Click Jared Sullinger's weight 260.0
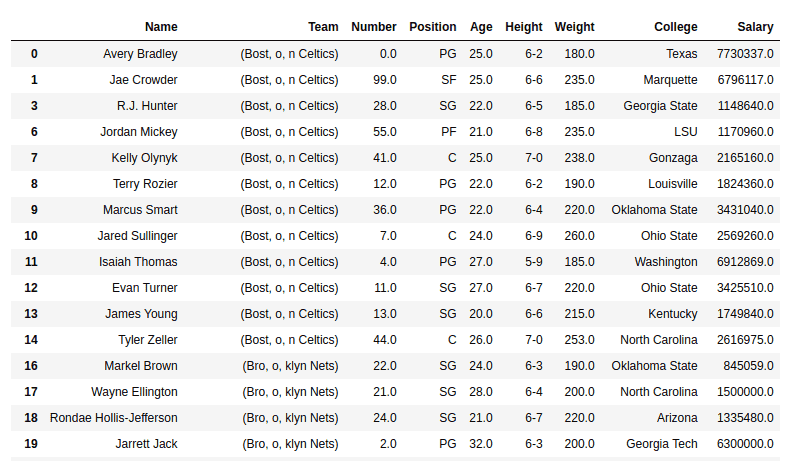Viewport: 785px width, 461px height. [579, 236]
